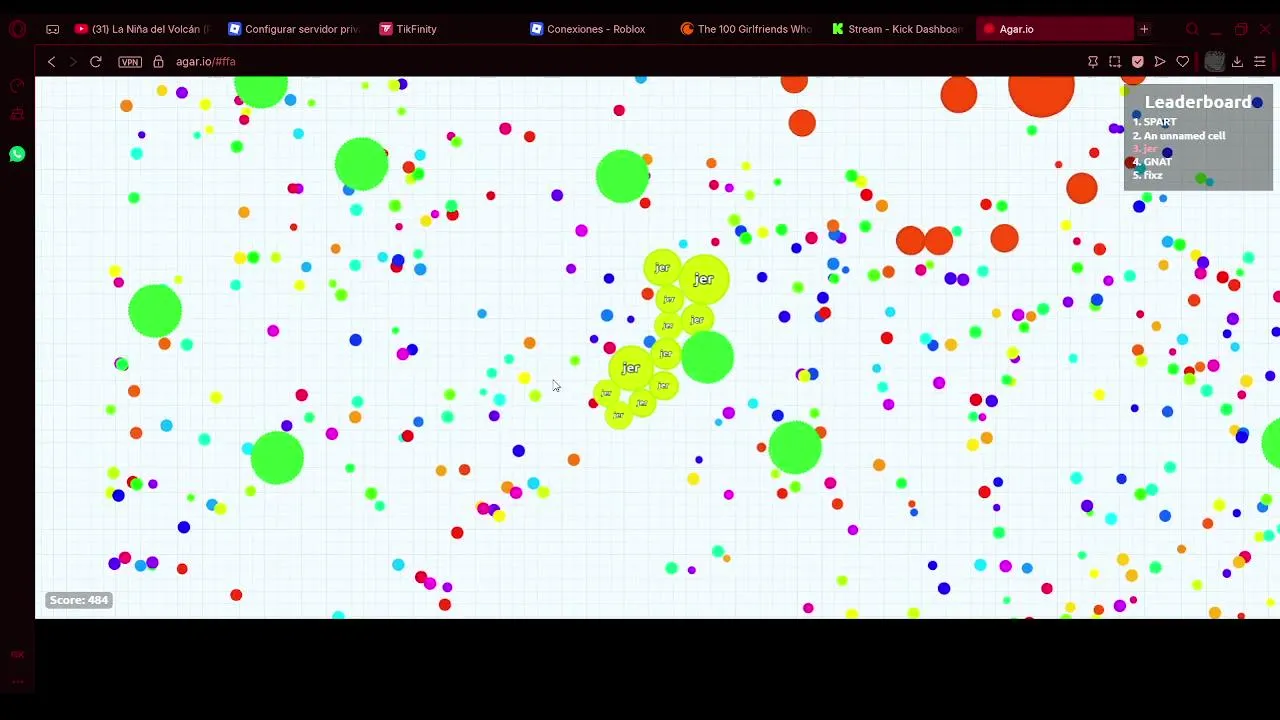
Task: Go forward with the forward arrow
Action: pos(73,62)
